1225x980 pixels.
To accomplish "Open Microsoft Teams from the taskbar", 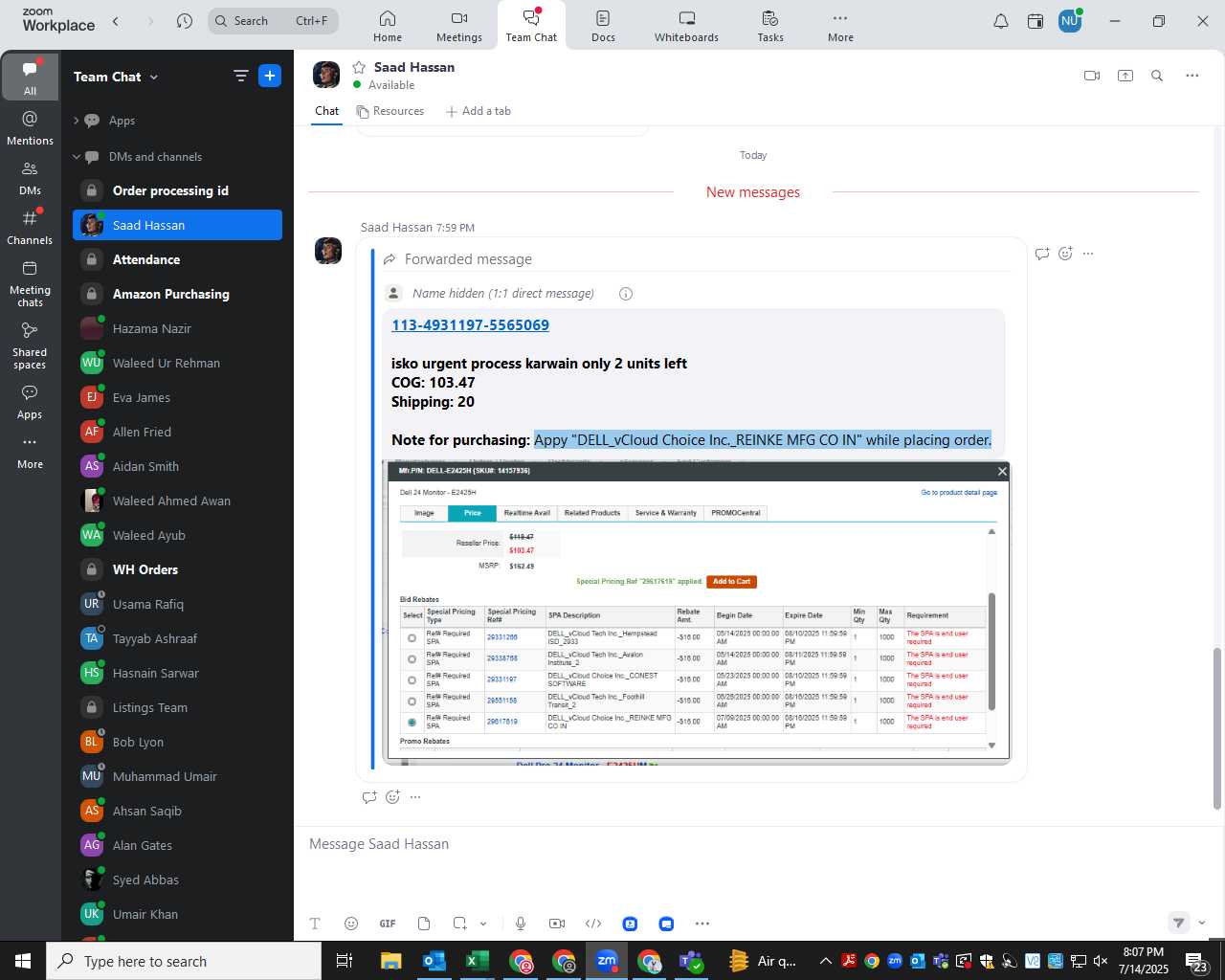I will [x=691, y=961].
